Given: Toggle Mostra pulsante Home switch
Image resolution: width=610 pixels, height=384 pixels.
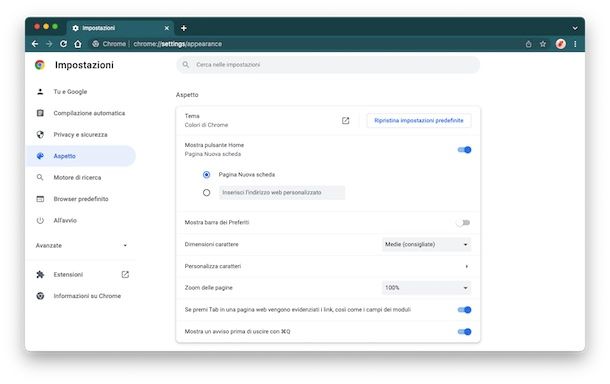Looking at the screenshot, I should [x=464, y=150].
